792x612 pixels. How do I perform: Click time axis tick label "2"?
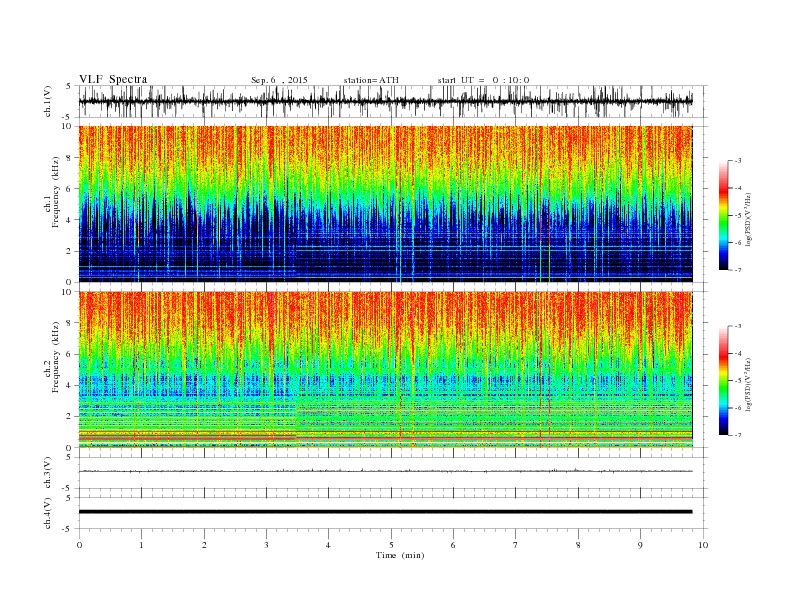tap(204, 545)
